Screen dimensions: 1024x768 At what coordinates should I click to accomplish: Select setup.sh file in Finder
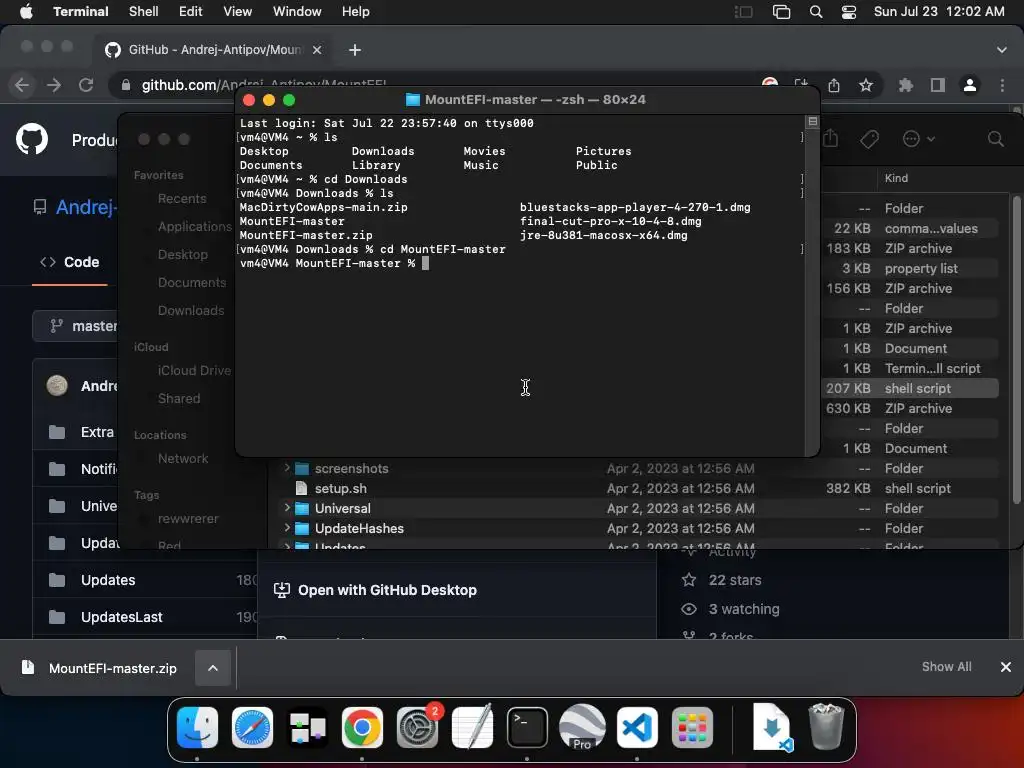(x=340, y=488)
